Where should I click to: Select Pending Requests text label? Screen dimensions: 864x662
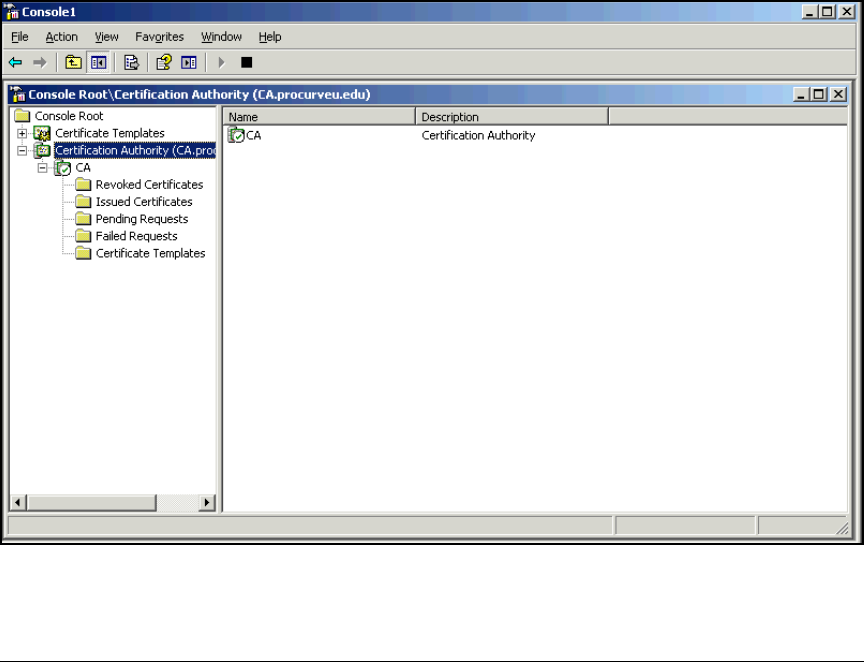(142, 219)
